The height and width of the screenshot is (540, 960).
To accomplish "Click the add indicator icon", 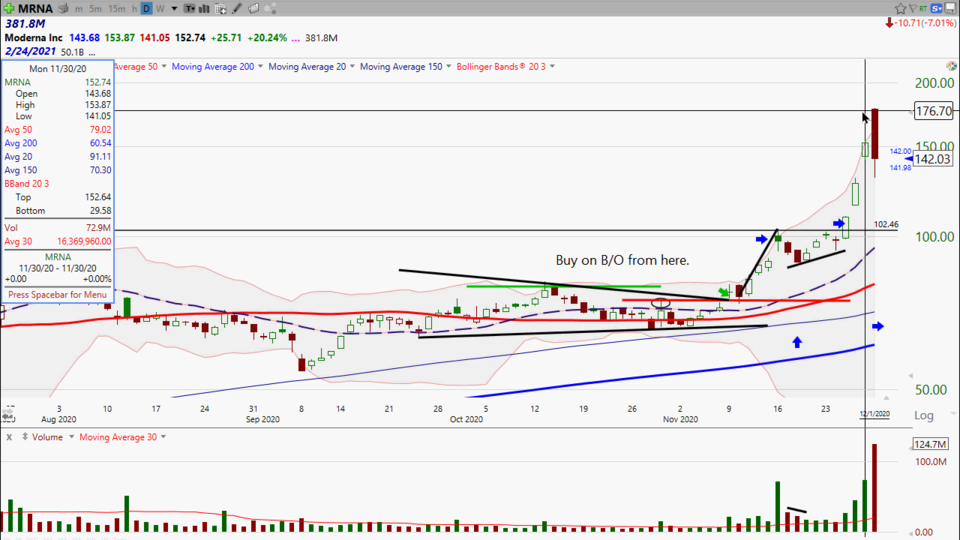I will click(x=220, y=9).
